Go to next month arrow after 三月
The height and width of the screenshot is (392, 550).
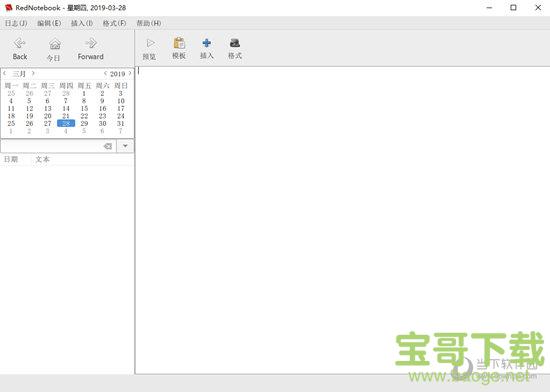coord(33,73)
